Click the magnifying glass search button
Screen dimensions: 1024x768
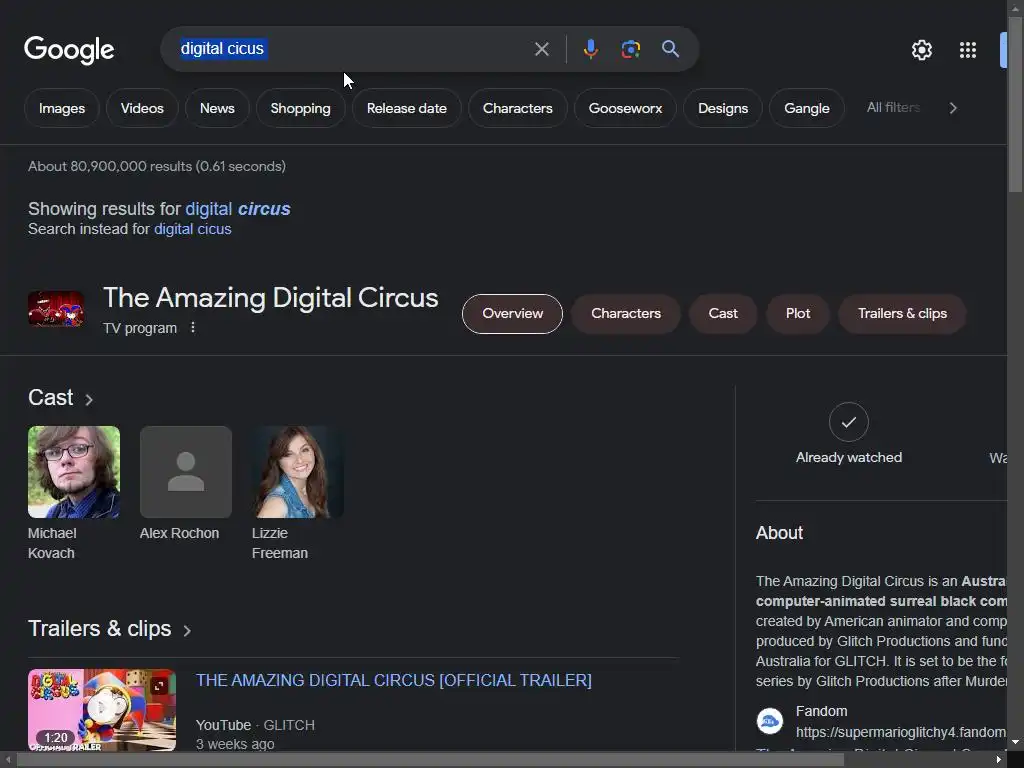(671, 49)
